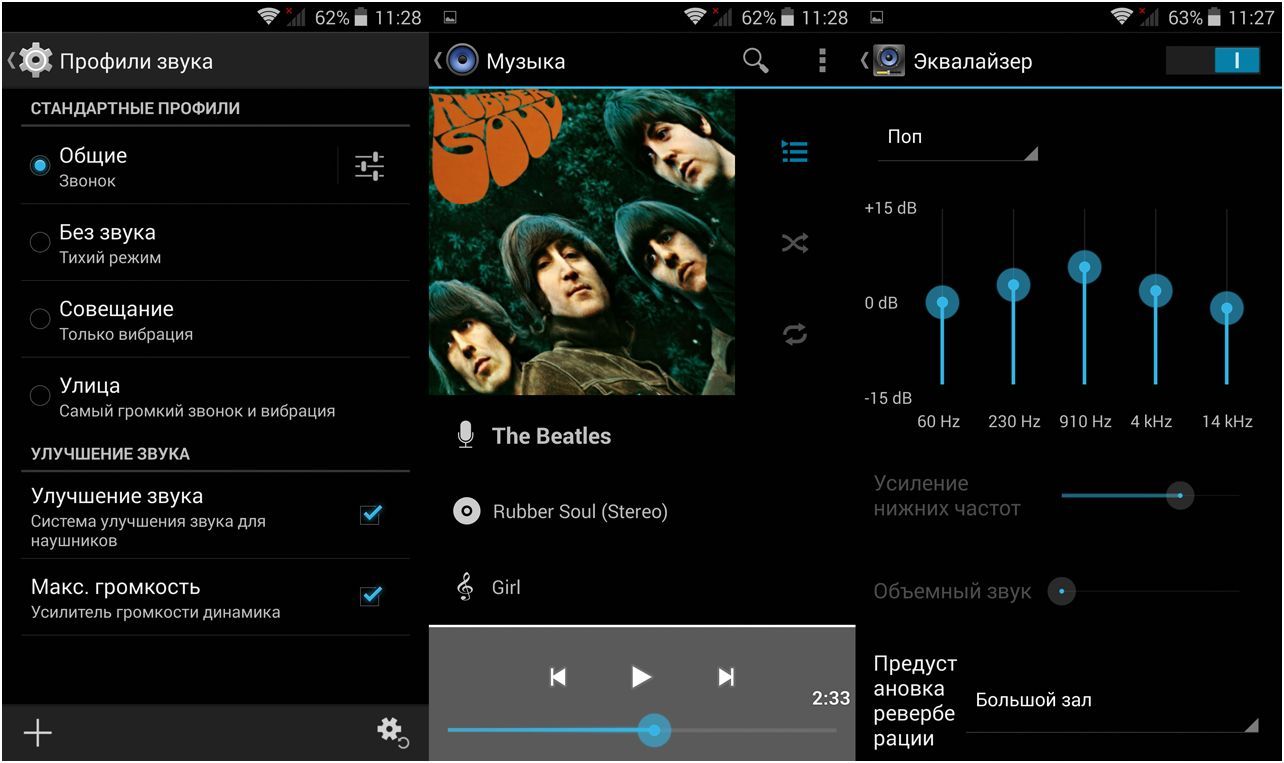Add a new sound profile
Viewport: 1284px width, 763px height.
[x=38, y=733]
